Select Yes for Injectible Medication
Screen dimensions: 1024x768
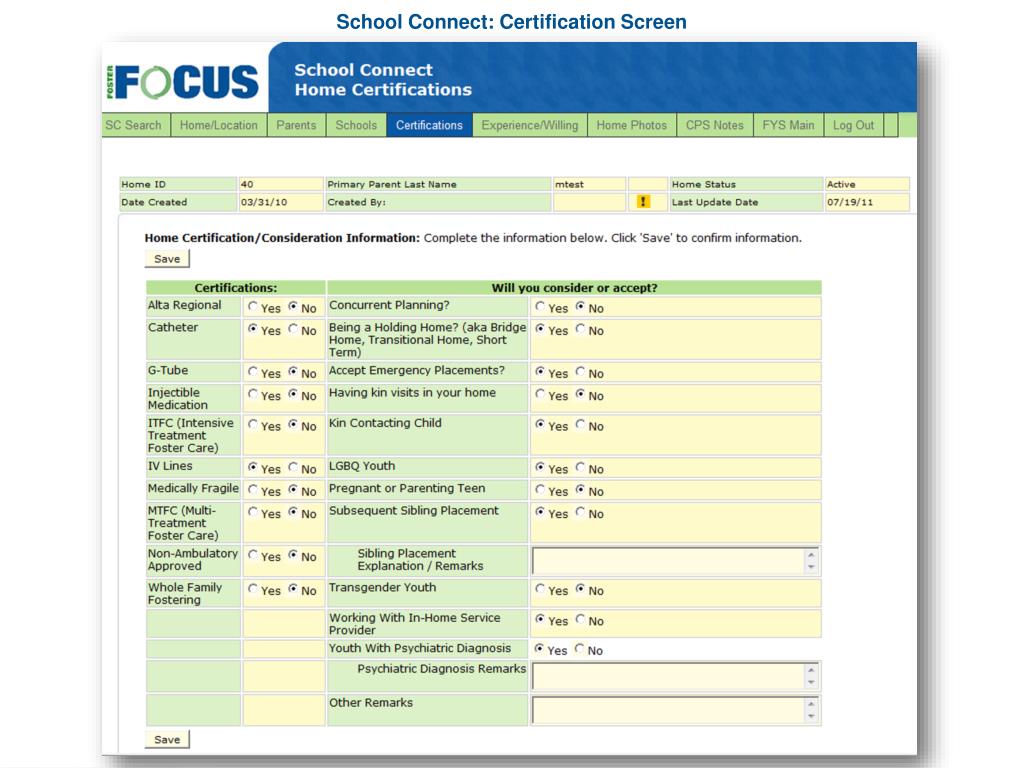tap(253, 394)
